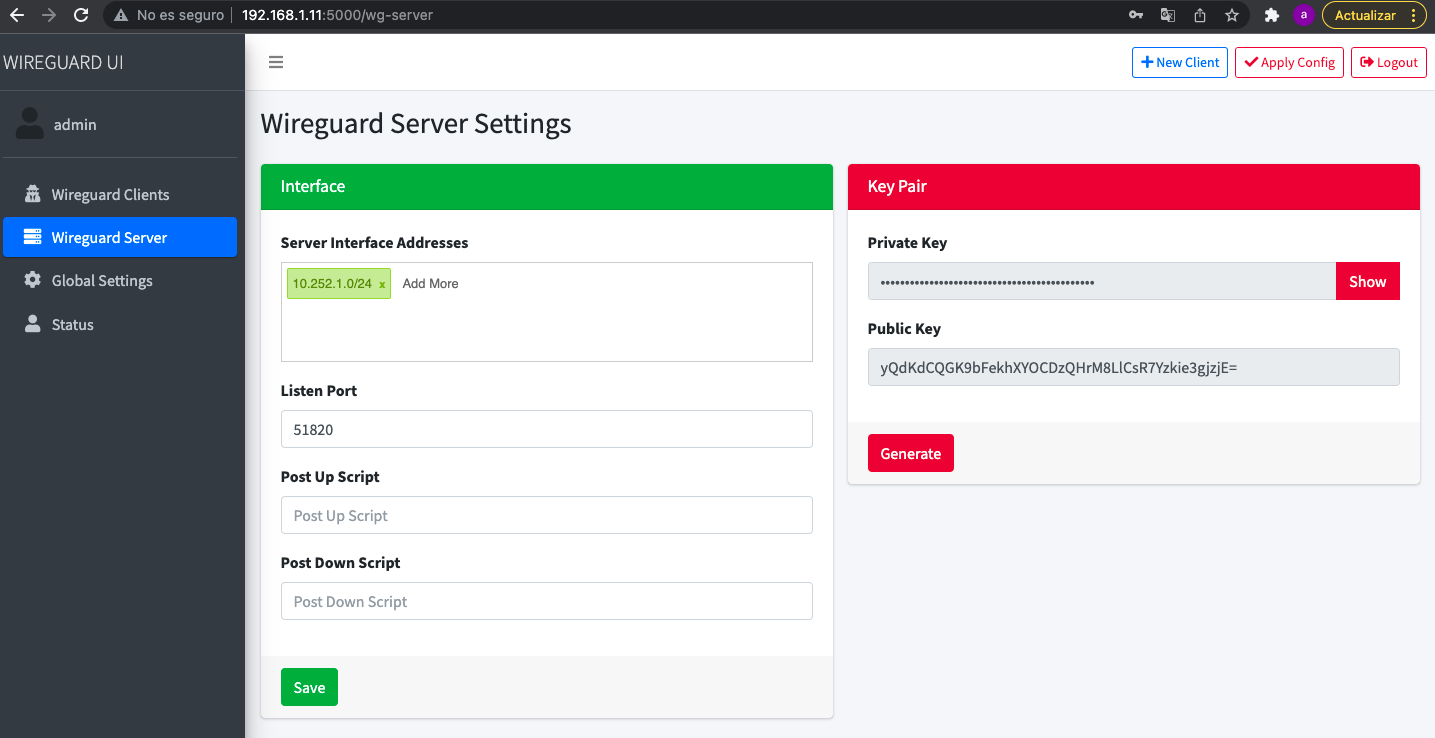Viewport: 1435px width, 738px height.
Task: Go to Global Settings page
Action: [102, 281]
